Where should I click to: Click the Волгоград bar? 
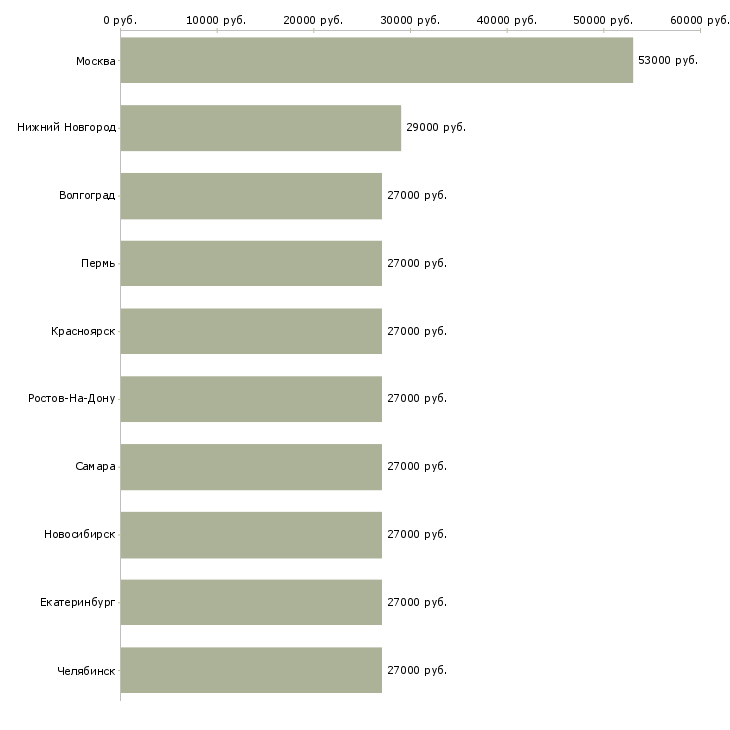[x=251, y=196]
